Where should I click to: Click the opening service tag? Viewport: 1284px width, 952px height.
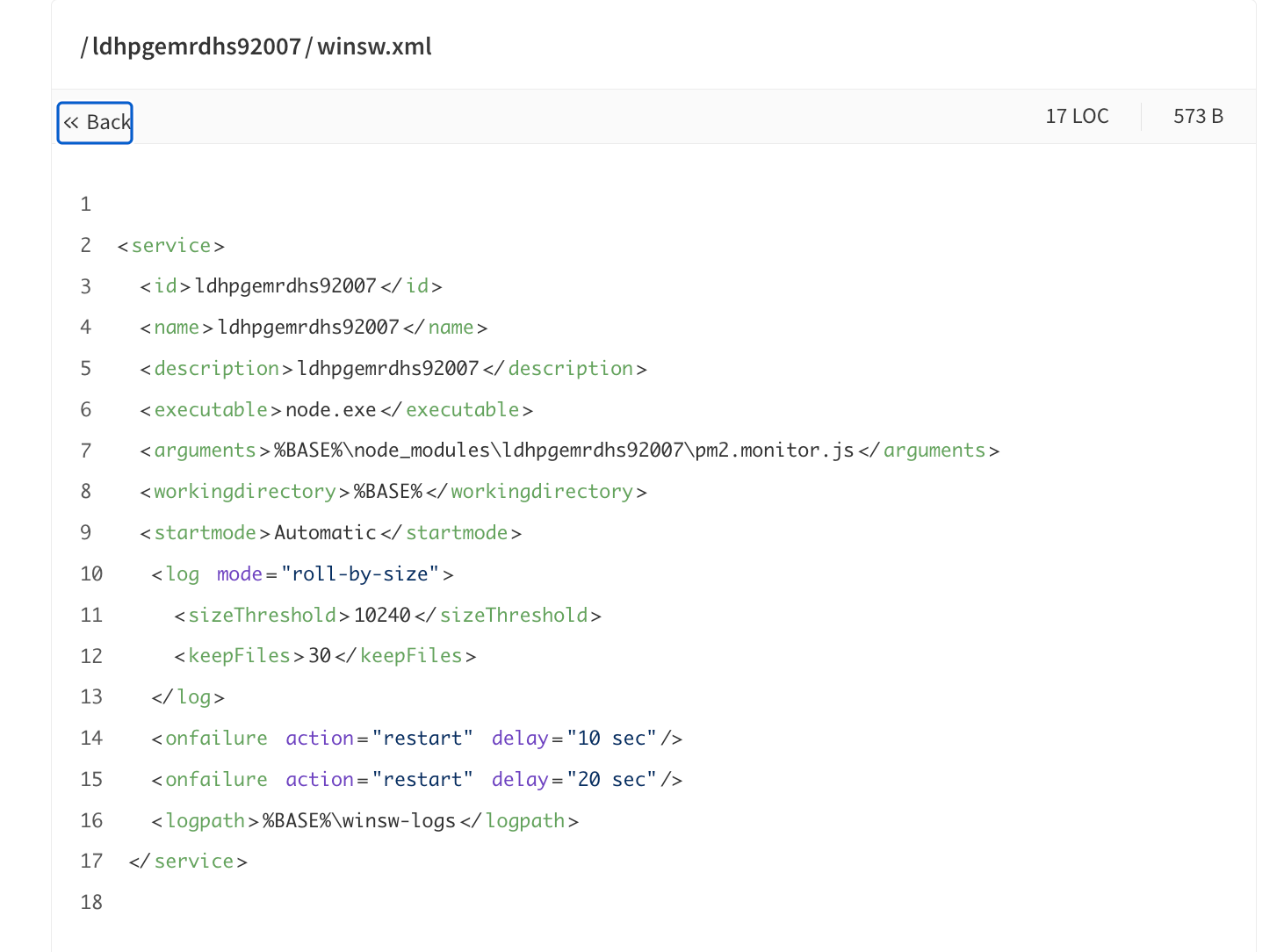tap(171, 246)
